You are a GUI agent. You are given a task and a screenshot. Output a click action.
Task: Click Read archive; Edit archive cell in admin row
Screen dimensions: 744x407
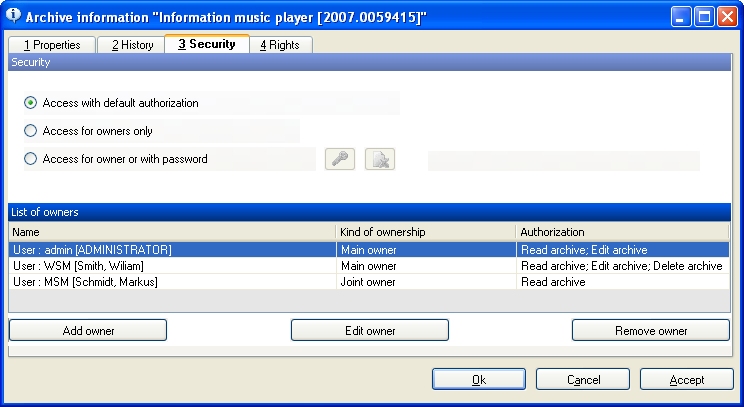tap(623, 250)
